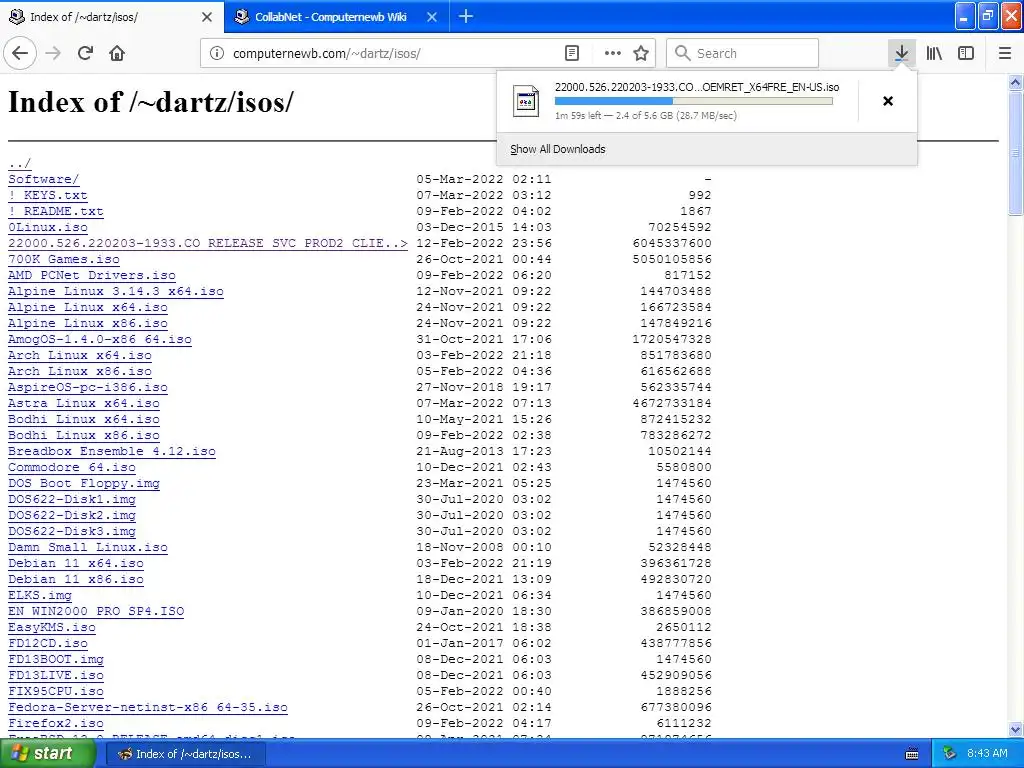Close the CollabNet Computernewb Wiki tab
The width and height of the screenshot is (1024, 768).
point(432,17)
